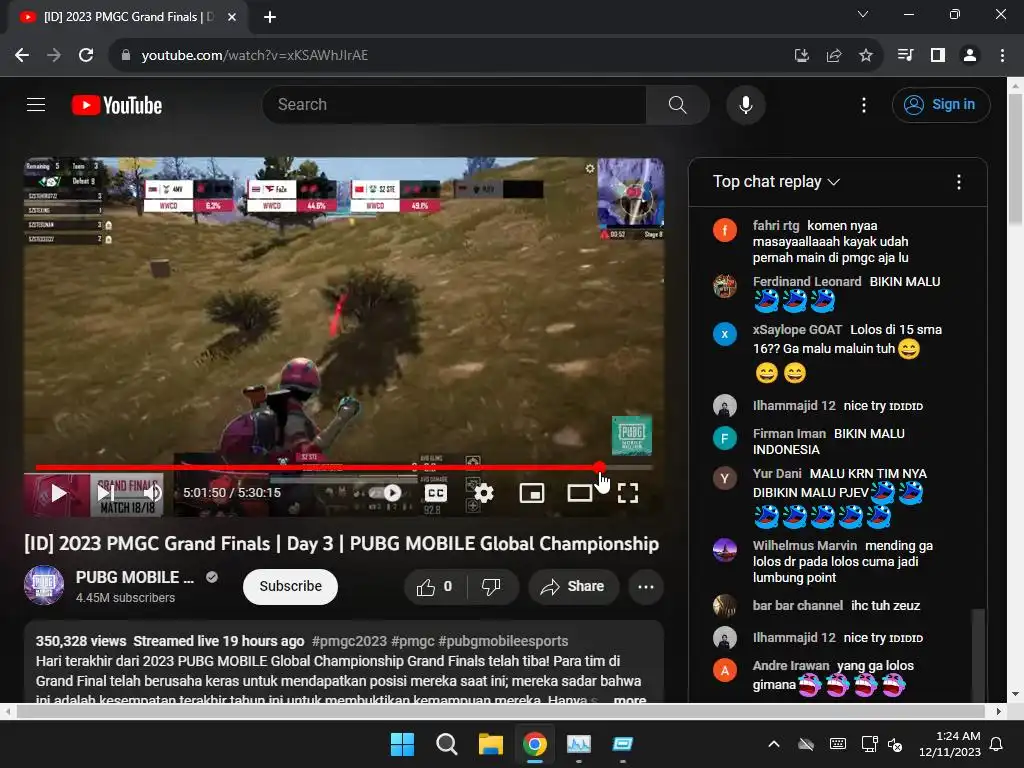The height and width of the screenshot is (768, 1024).
Task: Dislike this video
Action: tap(491, 586)
